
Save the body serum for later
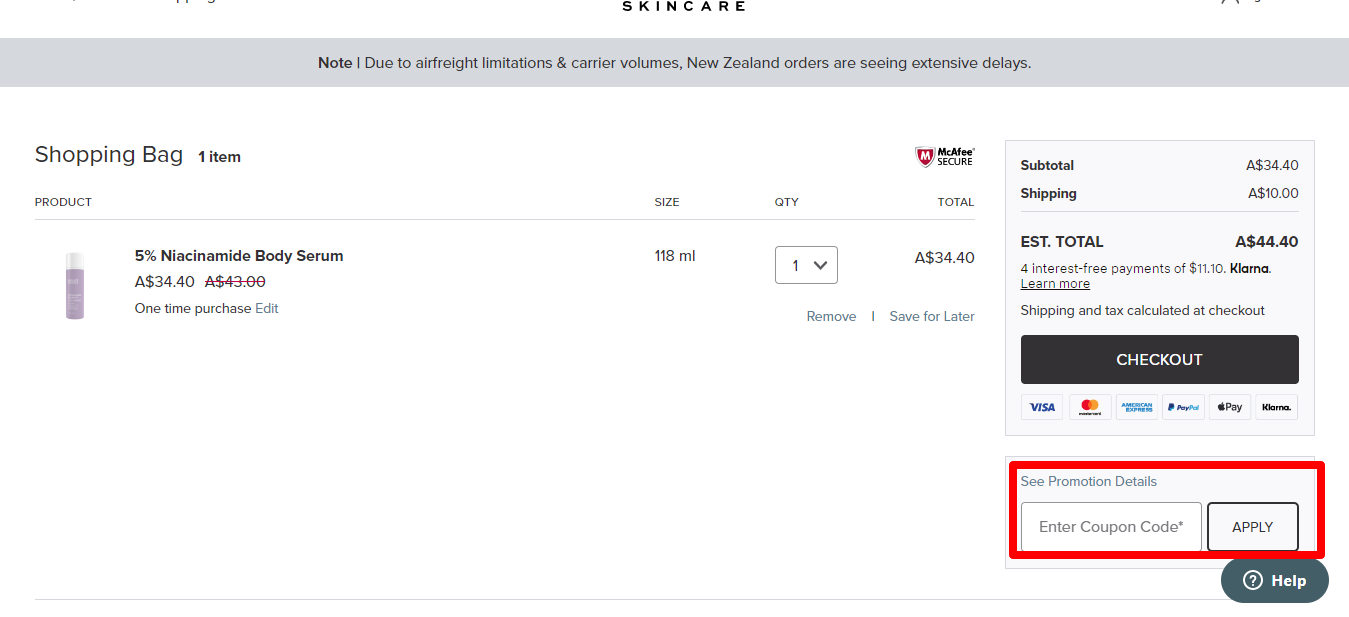[931, 316]
